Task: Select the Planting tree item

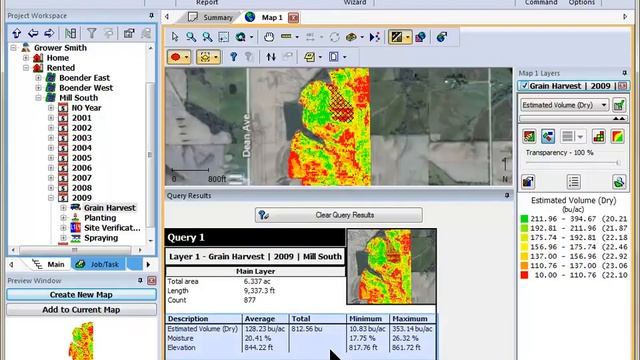Action: [100, 218]
